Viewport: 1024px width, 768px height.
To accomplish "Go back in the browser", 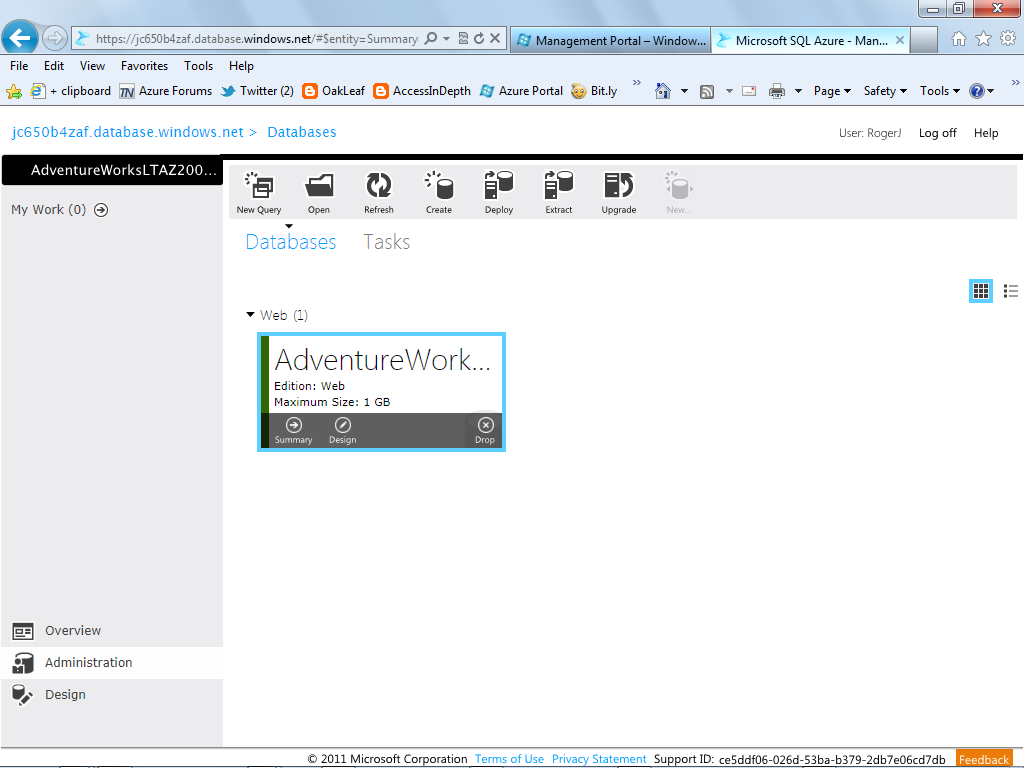I will click(20, 38).
